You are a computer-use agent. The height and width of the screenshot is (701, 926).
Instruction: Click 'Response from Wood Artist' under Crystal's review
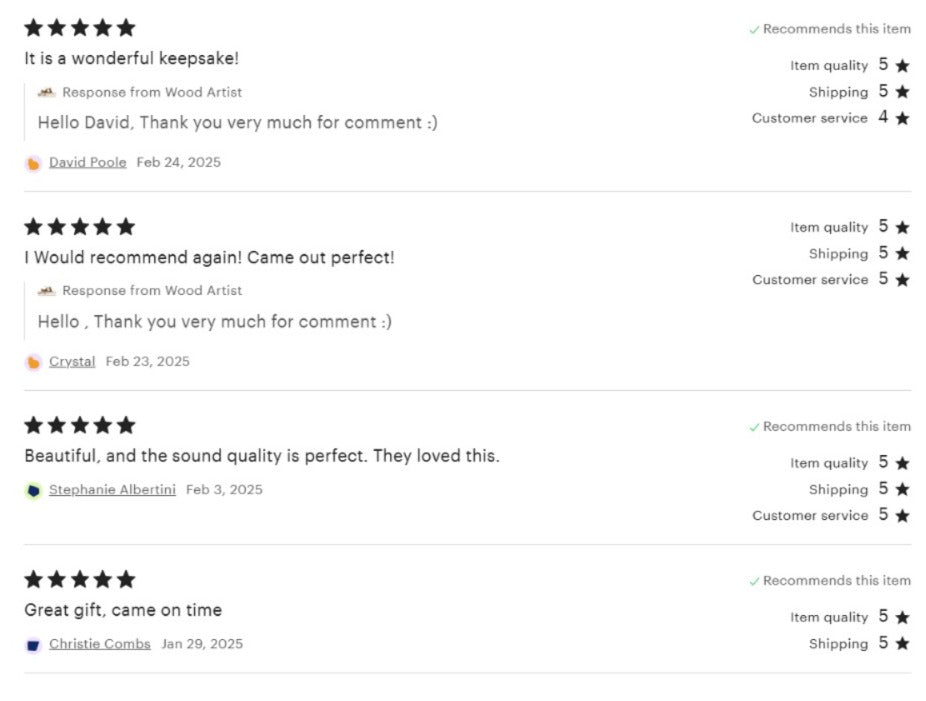click(152, 291)
